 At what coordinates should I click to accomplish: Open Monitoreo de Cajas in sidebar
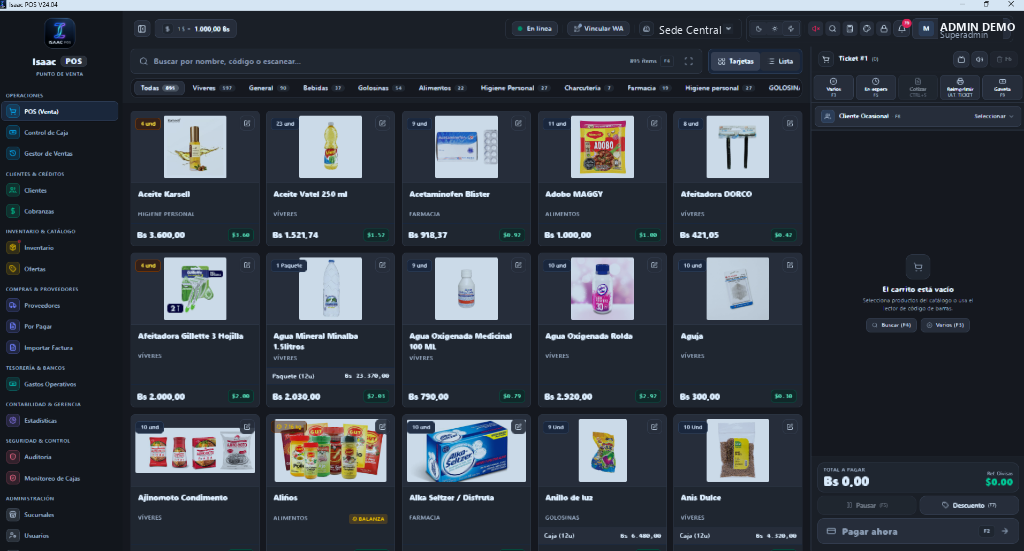59,479
